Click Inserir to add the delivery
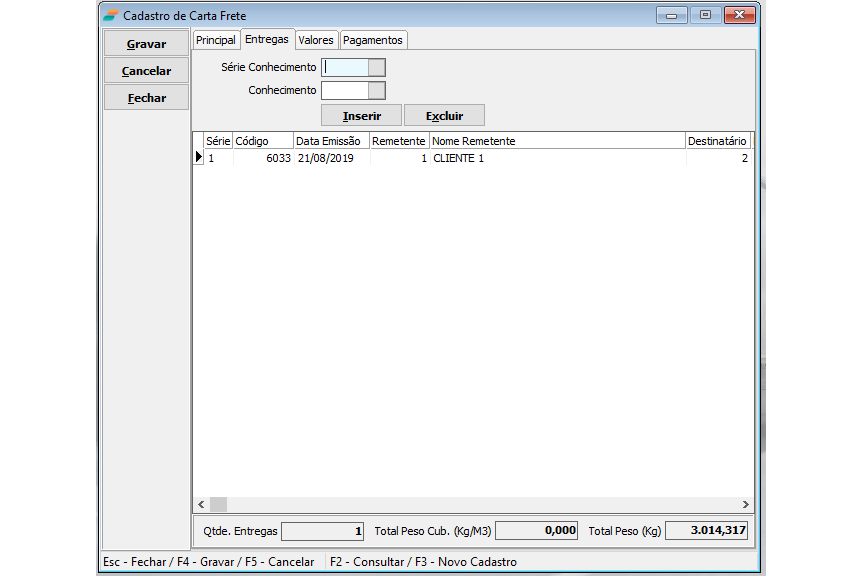 pos(361,116)
